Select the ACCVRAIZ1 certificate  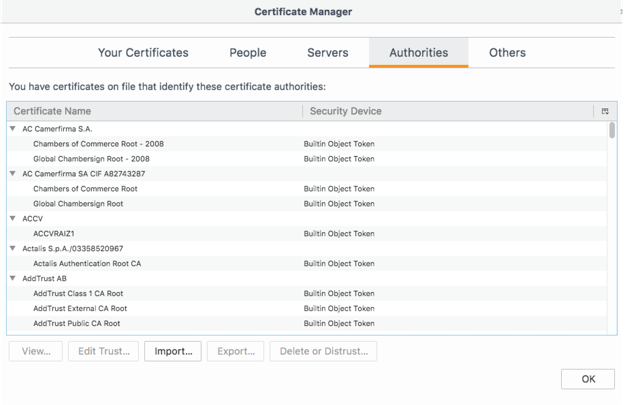[x=54, y=234]
